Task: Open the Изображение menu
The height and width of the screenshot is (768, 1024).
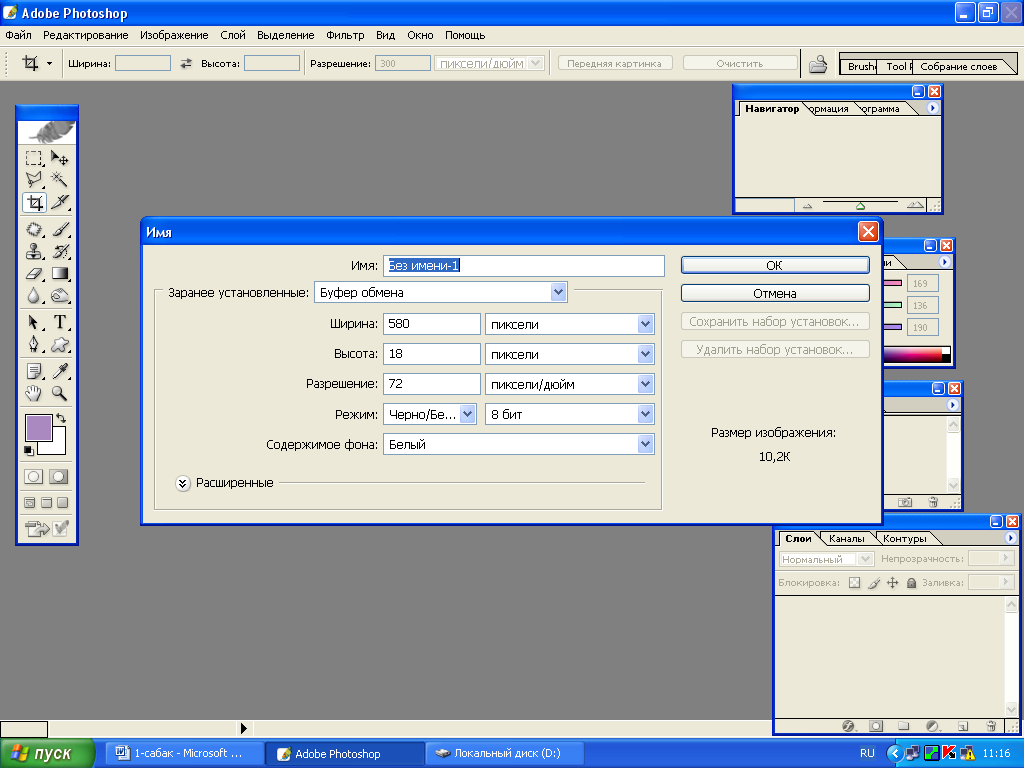Action: click(174, 35)
